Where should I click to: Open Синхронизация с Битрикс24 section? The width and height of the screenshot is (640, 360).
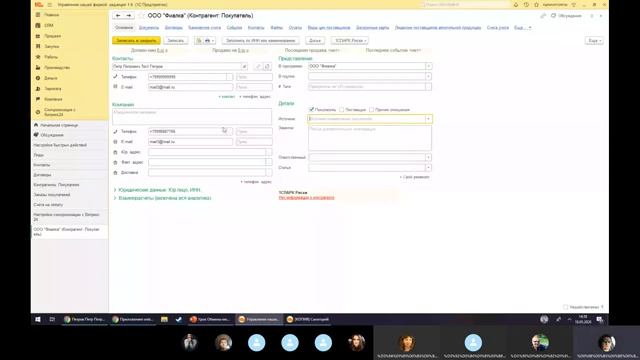click(59, 112)
